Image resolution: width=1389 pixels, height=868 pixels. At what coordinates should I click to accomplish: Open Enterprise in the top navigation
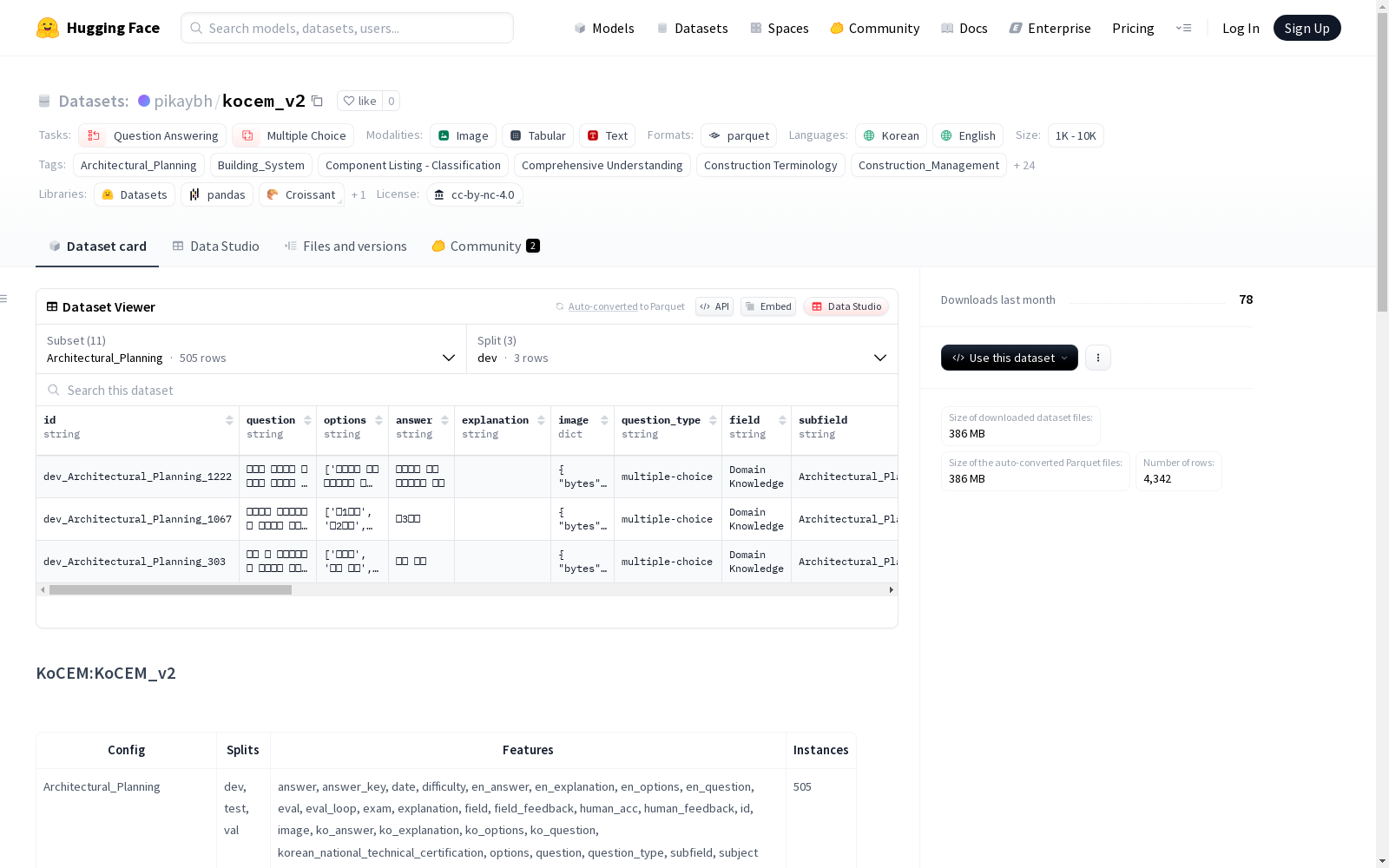[1050, 28]
